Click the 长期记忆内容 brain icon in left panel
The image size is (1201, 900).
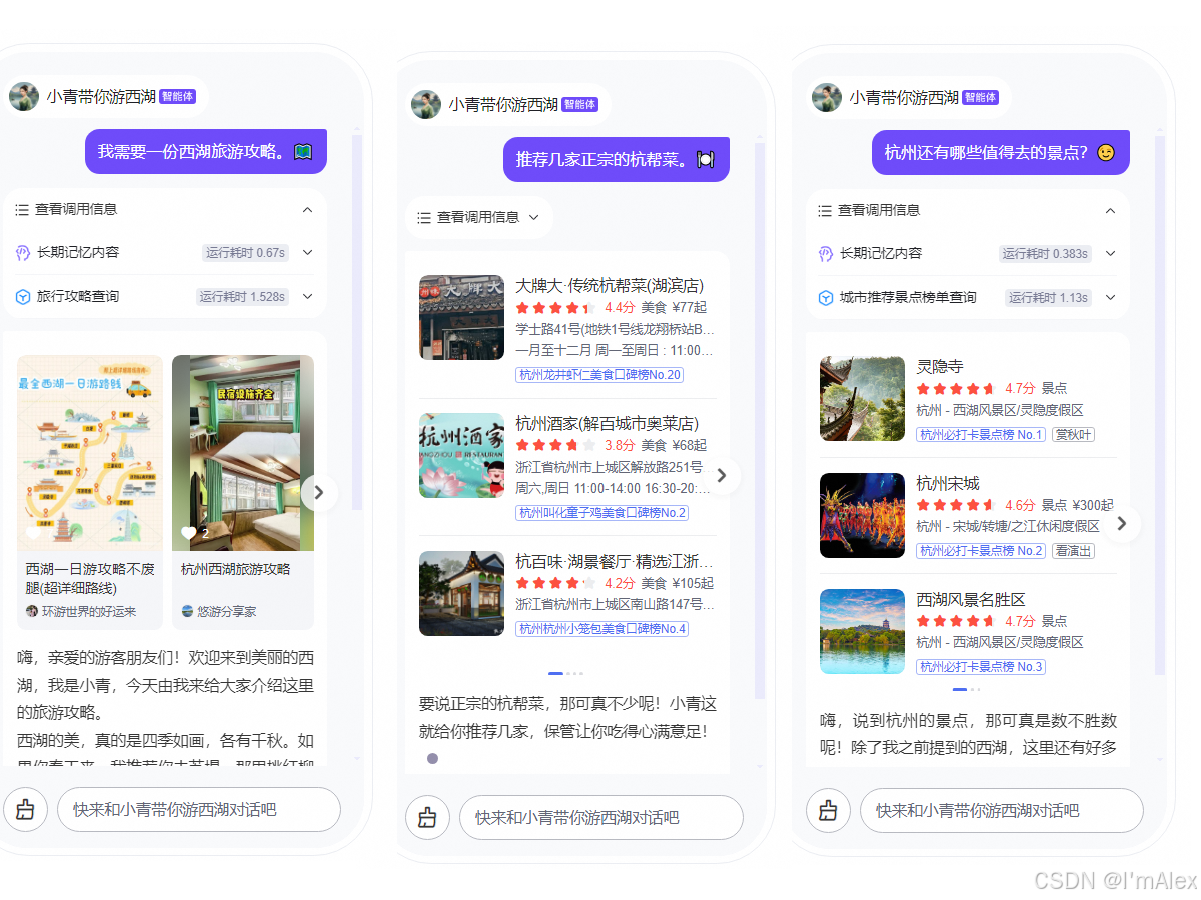(x=23, y=253)
